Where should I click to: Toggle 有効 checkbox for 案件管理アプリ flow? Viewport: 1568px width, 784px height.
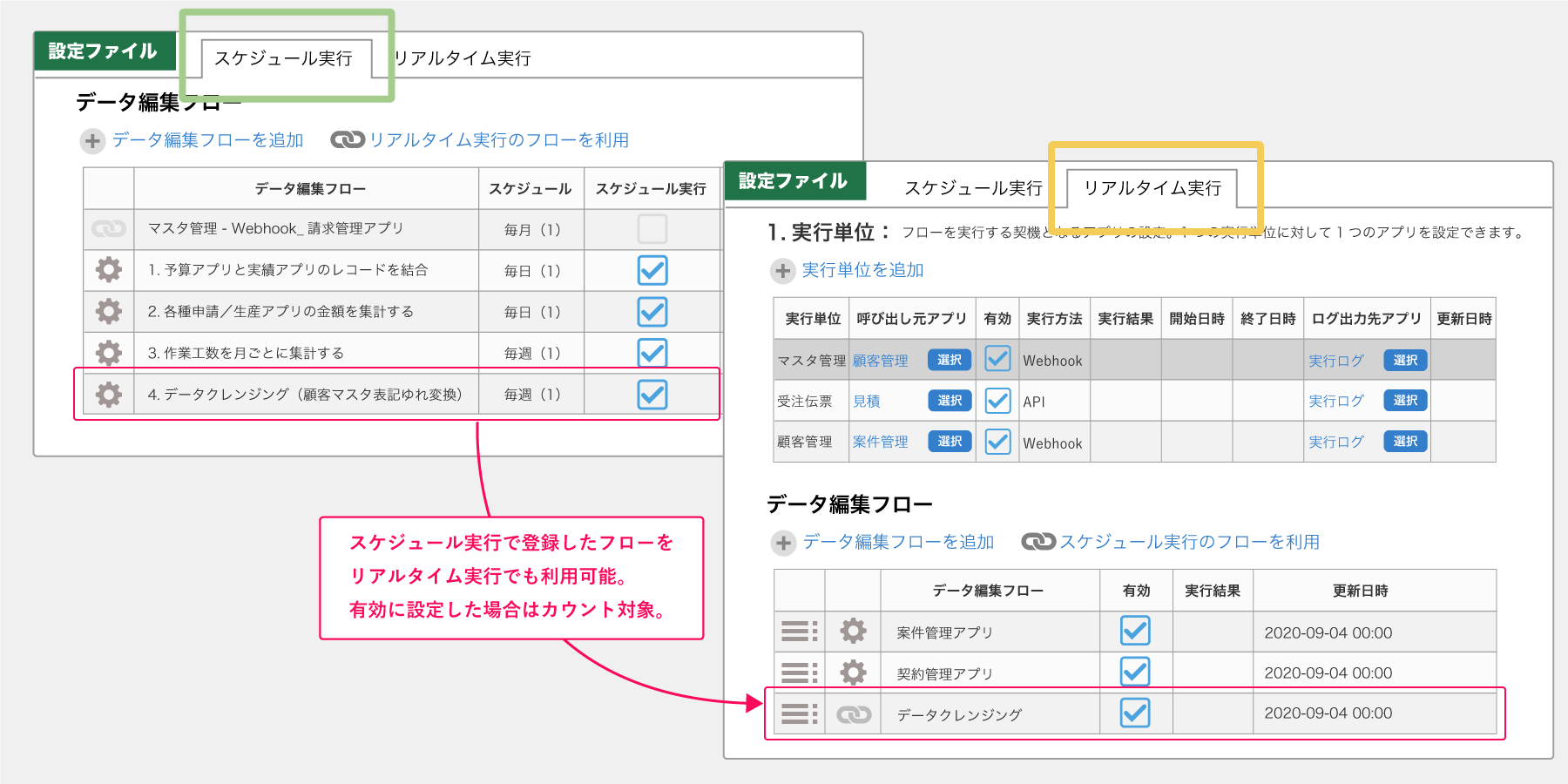pyautogui.click(x=1135, y=631)
